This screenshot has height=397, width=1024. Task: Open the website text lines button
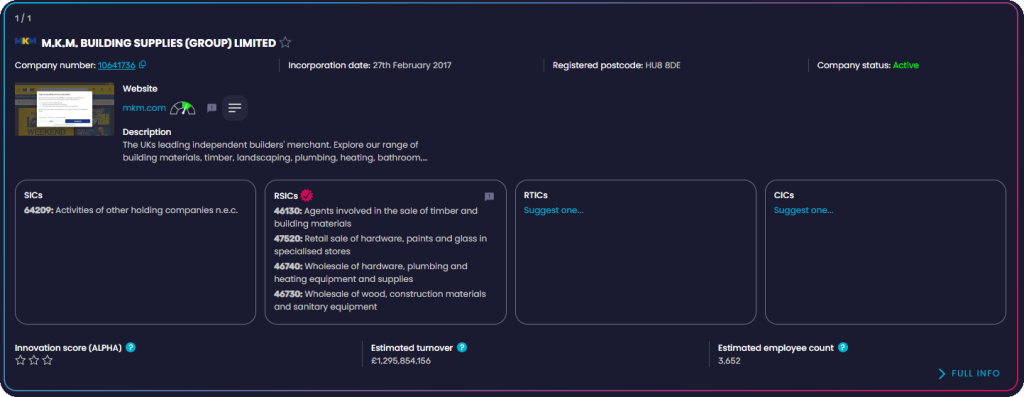point(235,108)
